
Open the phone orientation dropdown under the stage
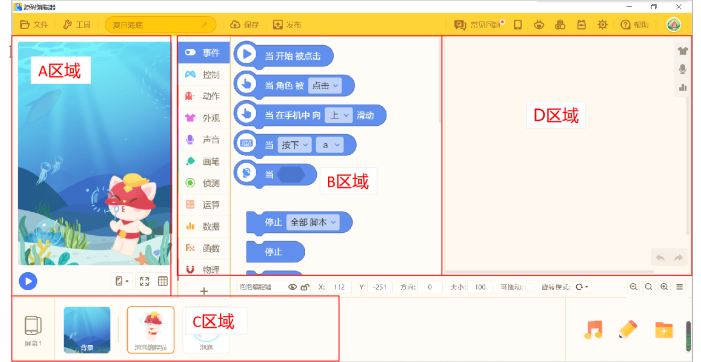coord(122,281)
